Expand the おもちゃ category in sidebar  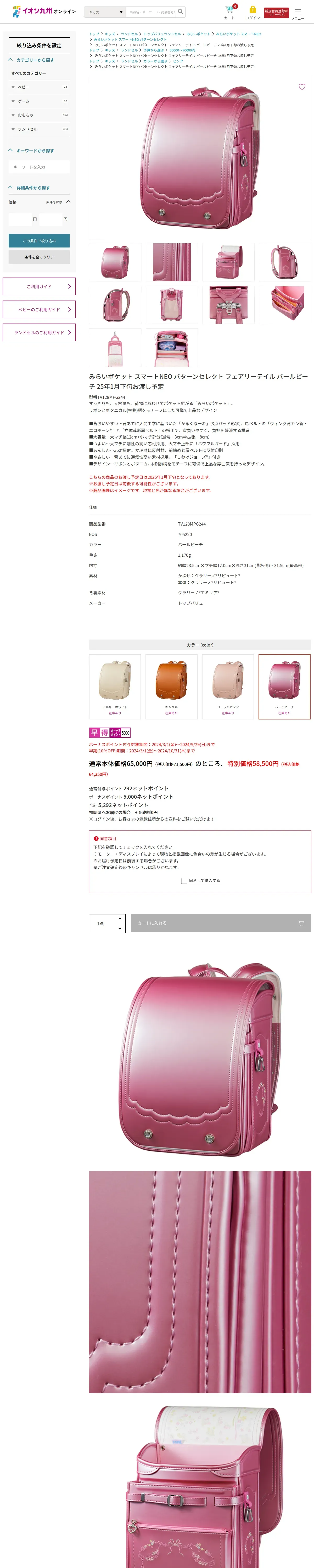[13, 115]
